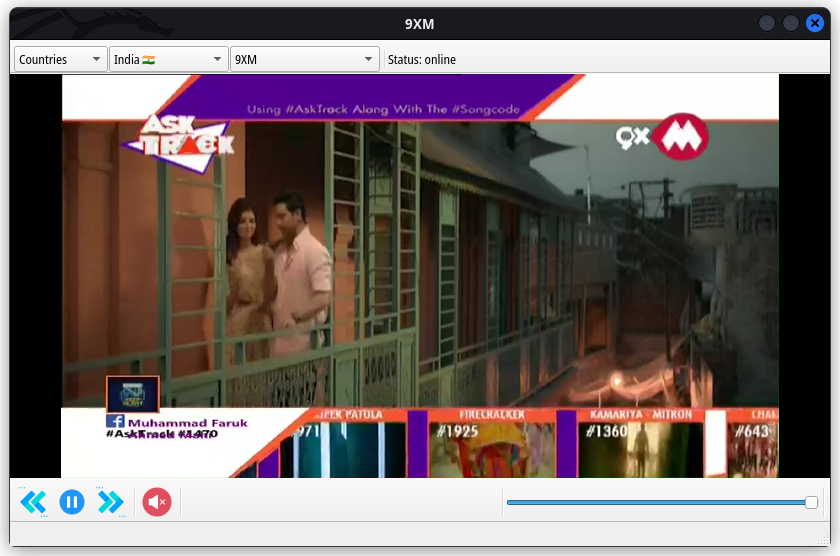The height and width of the screenshot is (556, 840).
Task: Minimize the 9XM window
Action: pos(767,23)
